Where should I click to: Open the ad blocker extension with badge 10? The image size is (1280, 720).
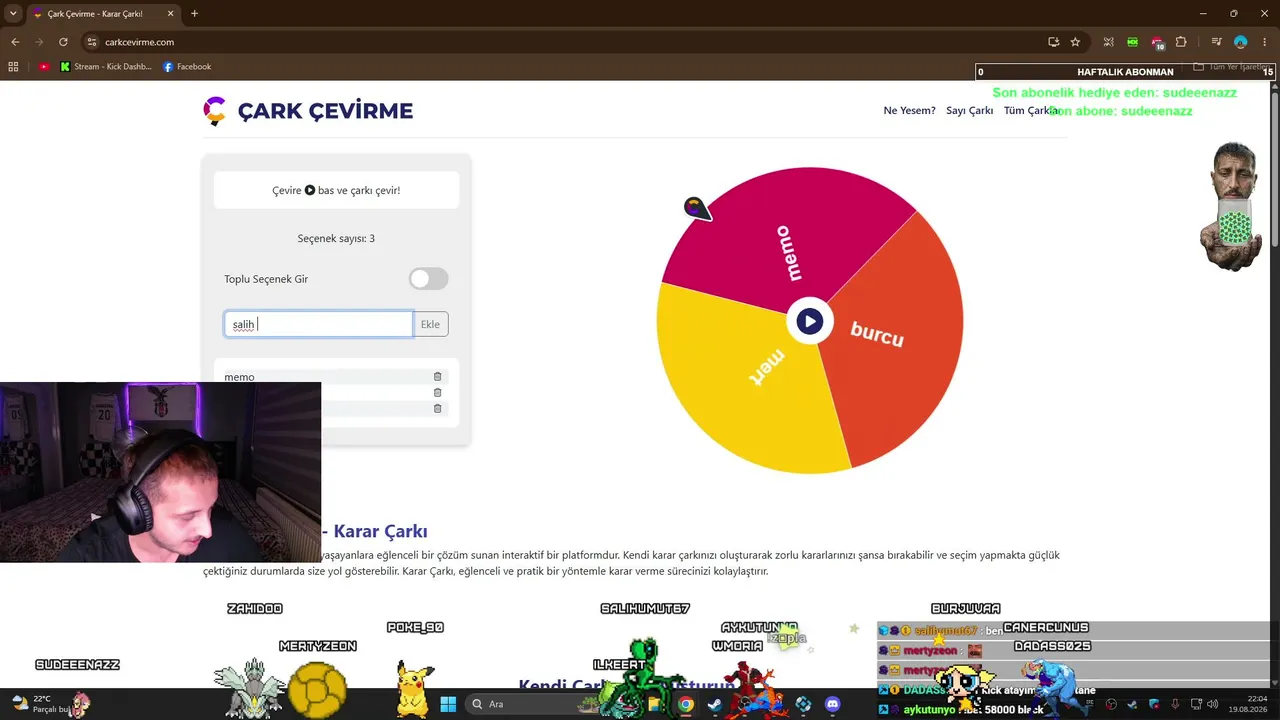(x=1157, y=42)
